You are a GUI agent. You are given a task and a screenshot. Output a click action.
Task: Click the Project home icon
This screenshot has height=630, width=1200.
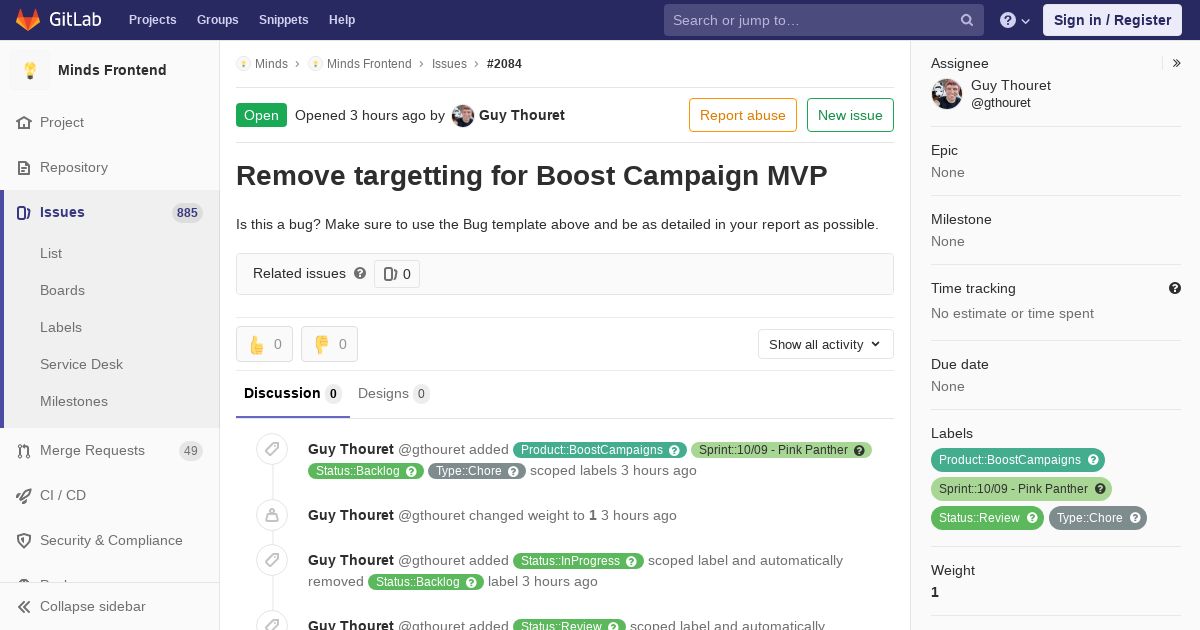click(24, 123)
